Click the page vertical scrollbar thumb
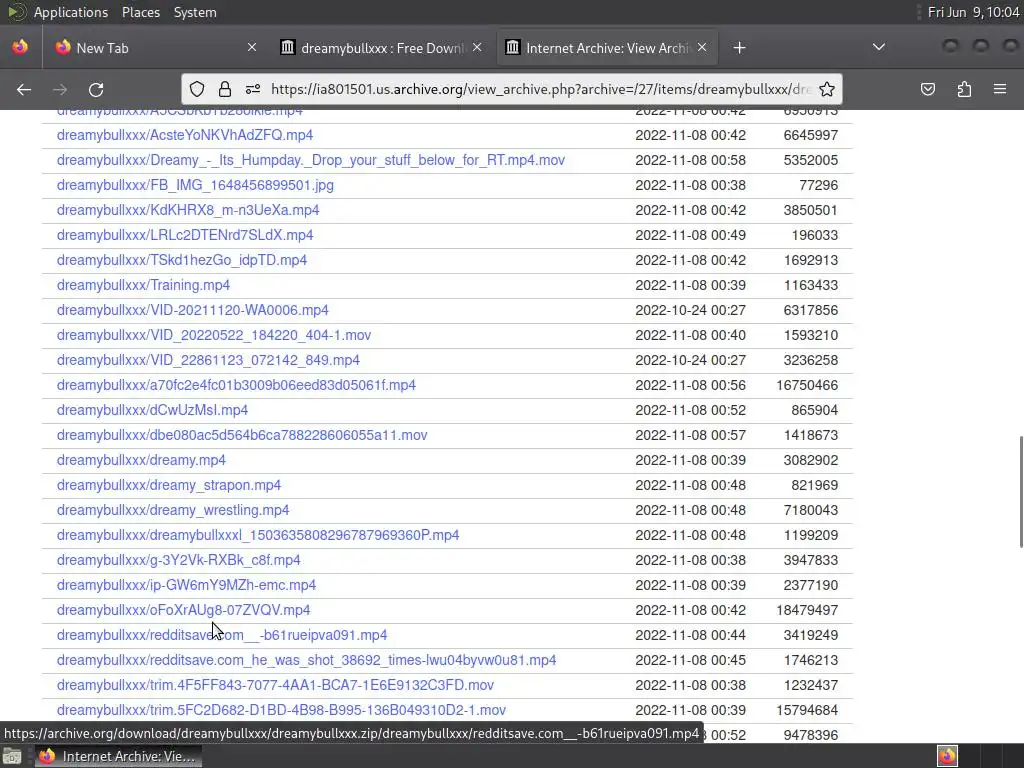The width and height of the screenshot is (1024, 768). click(1021, 492)
